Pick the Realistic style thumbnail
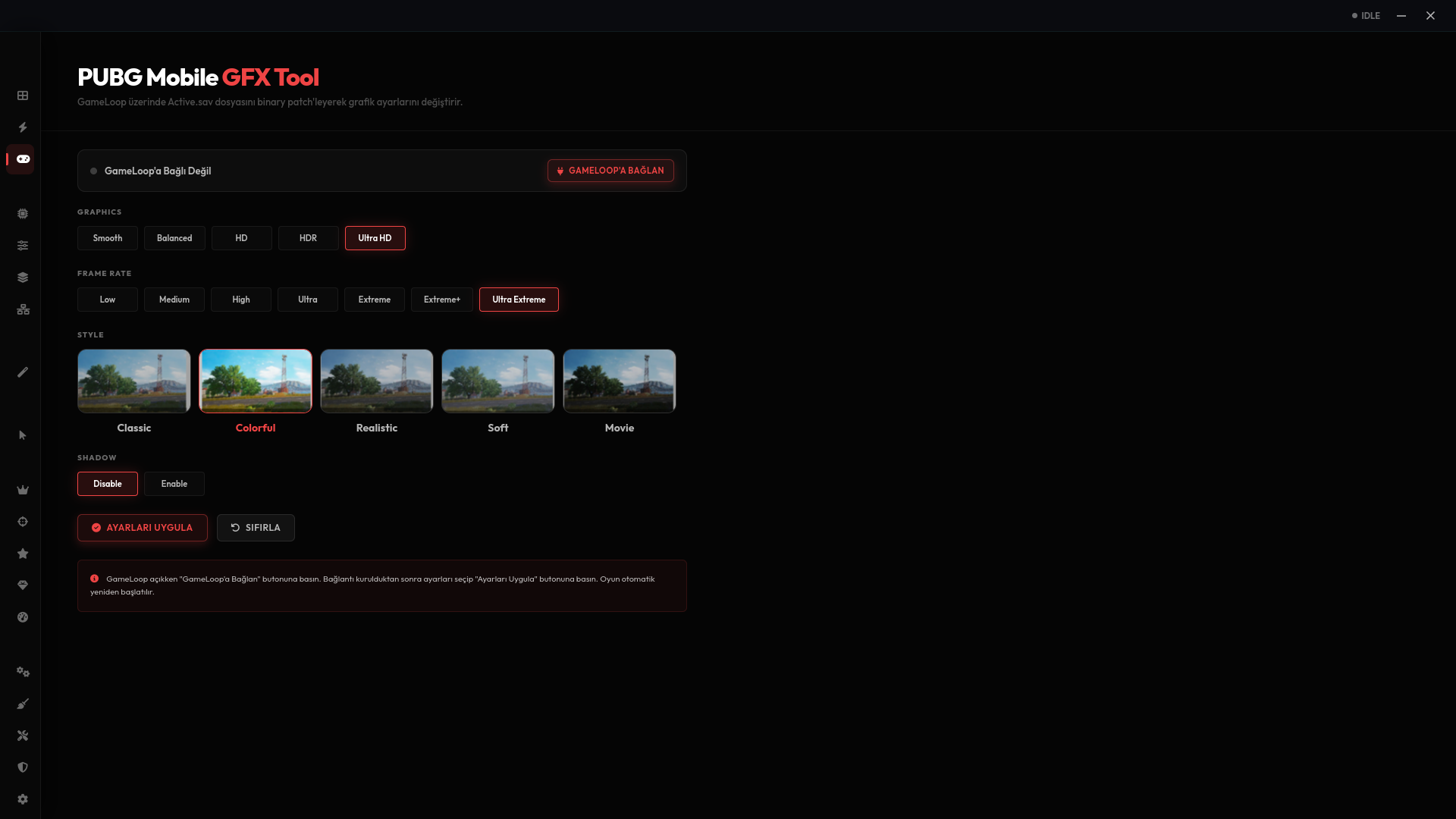Viewport: 1456px width, 819px height. click(377, 381)
